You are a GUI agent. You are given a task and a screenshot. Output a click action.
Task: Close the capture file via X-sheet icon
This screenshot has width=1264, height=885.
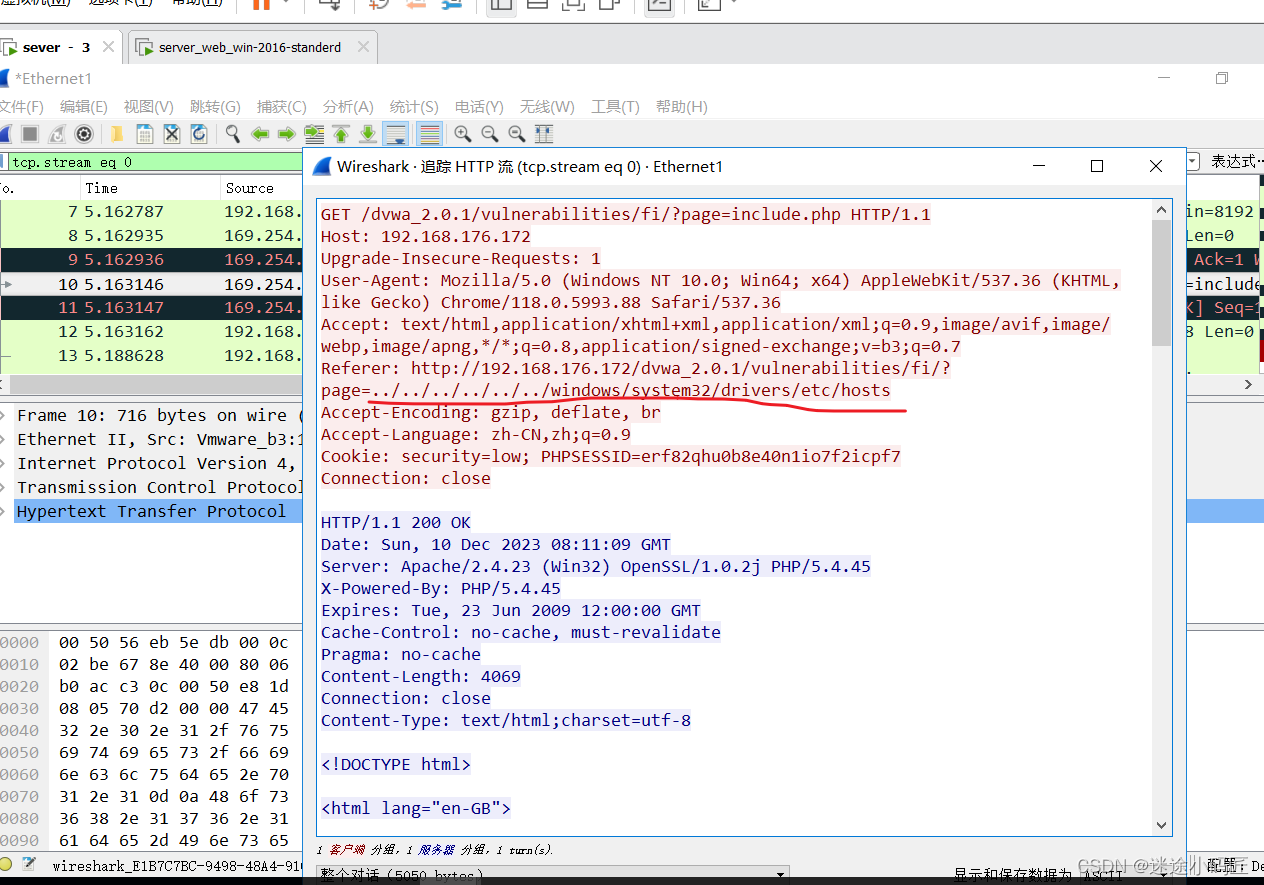[172, 133]
